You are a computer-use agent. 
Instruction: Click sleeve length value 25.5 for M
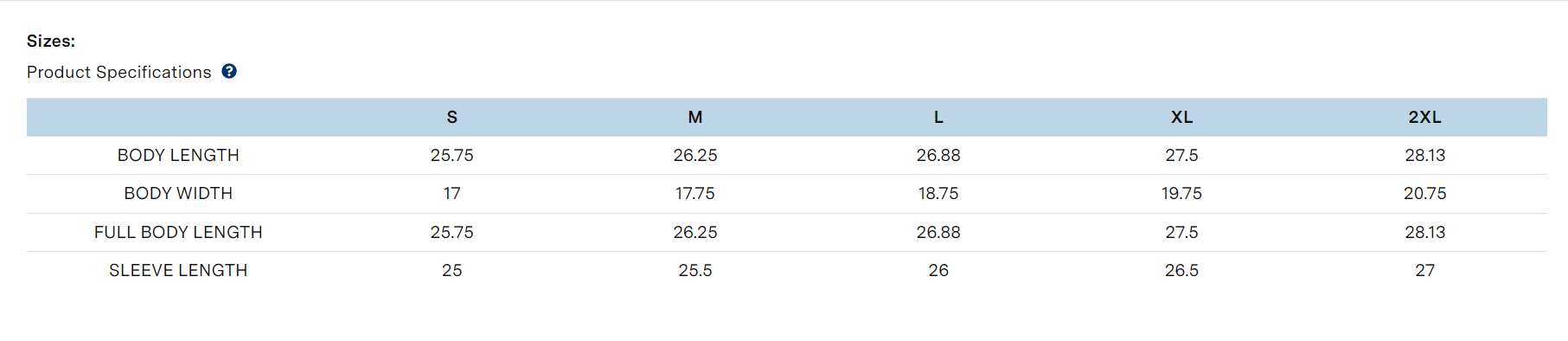(x=695, y=271)
